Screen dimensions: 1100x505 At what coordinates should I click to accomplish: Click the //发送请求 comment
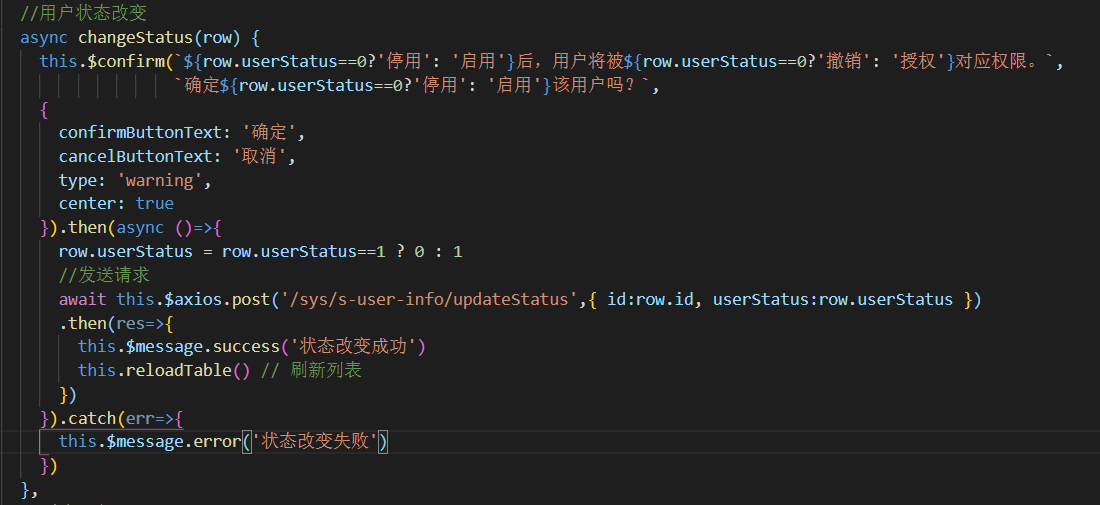(x=104, y=275)
